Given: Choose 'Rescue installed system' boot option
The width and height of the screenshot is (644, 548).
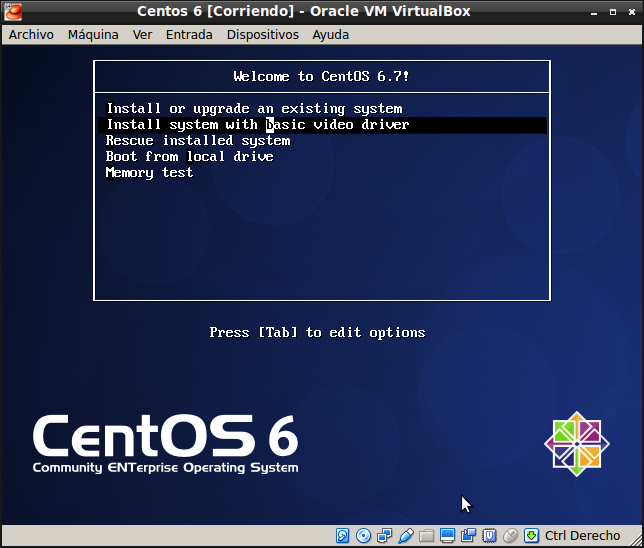Looking at the screenshot, I should tap(198, 141).
